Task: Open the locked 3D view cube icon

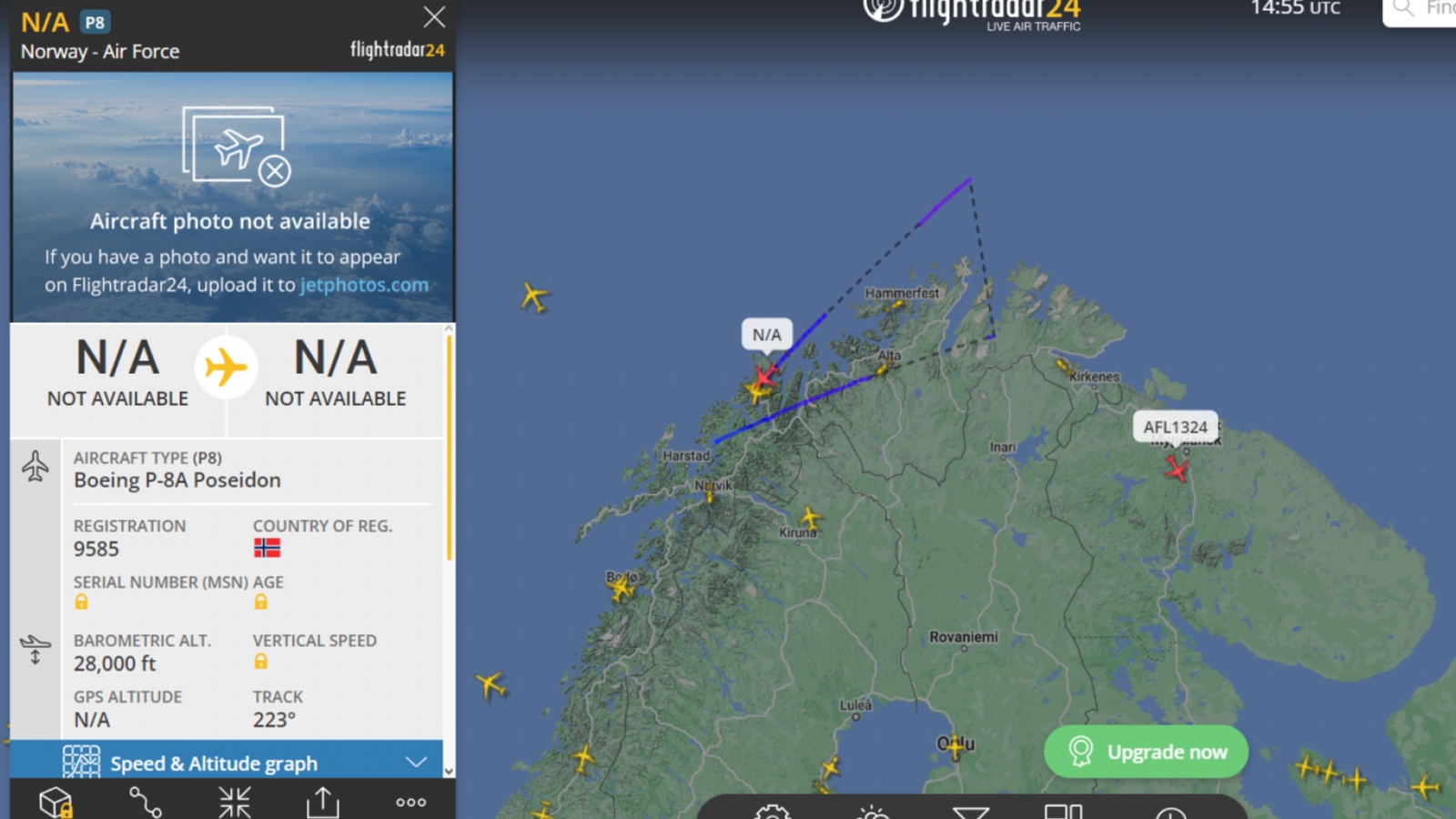Action: pyautogui.click(x=56, y=803)
